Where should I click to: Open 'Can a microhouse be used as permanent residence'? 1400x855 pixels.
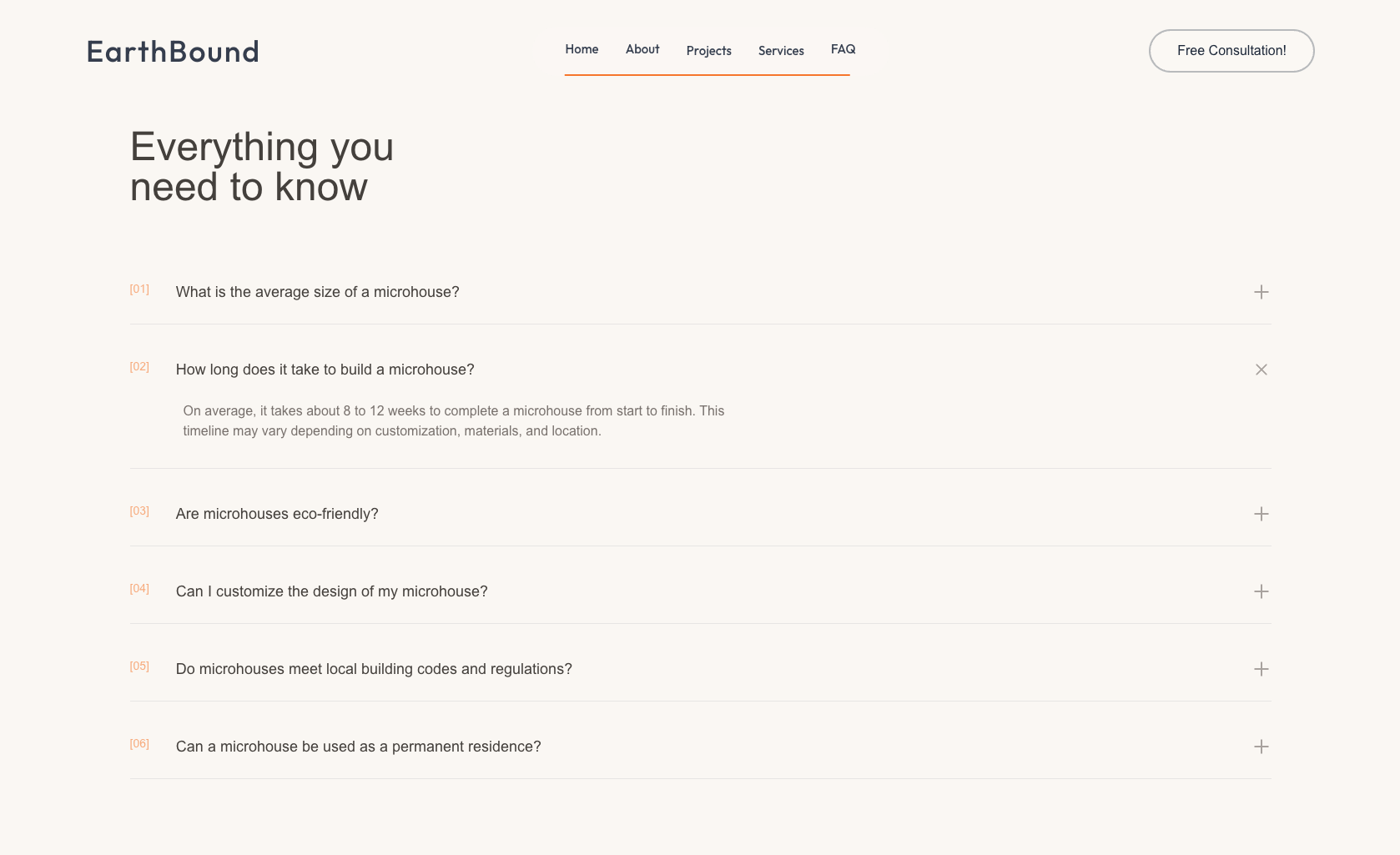tap(358, 747)
